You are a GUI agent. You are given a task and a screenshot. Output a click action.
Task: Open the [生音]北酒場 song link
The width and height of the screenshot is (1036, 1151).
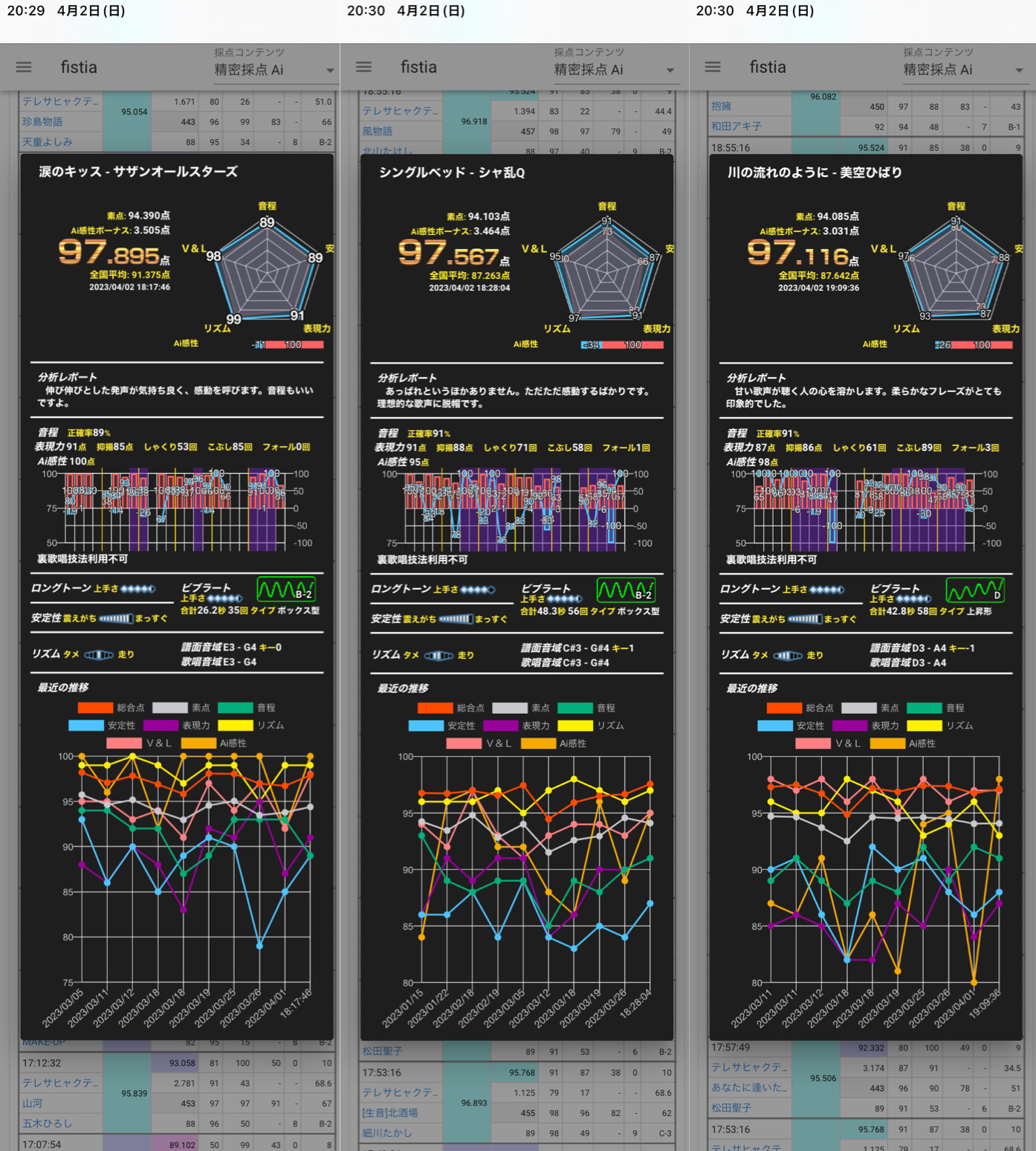(x=390, y=1113)
